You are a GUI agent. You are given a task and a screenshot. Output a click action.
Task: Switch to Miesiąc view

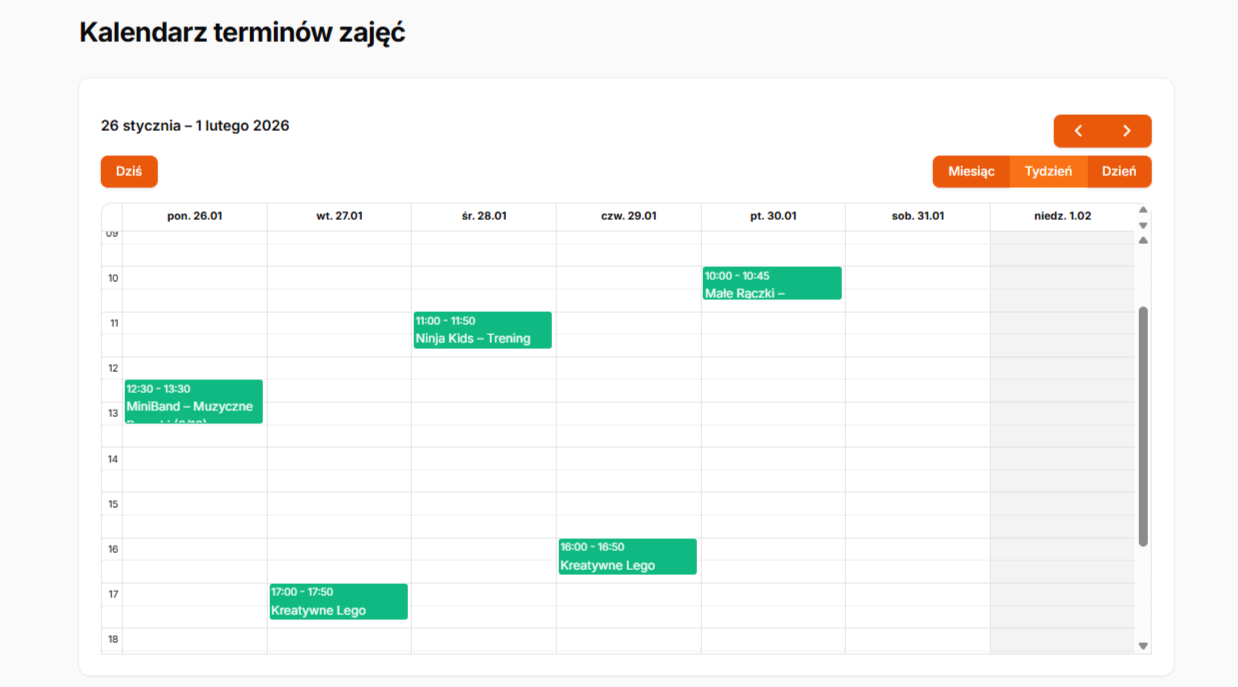(971, 171)
